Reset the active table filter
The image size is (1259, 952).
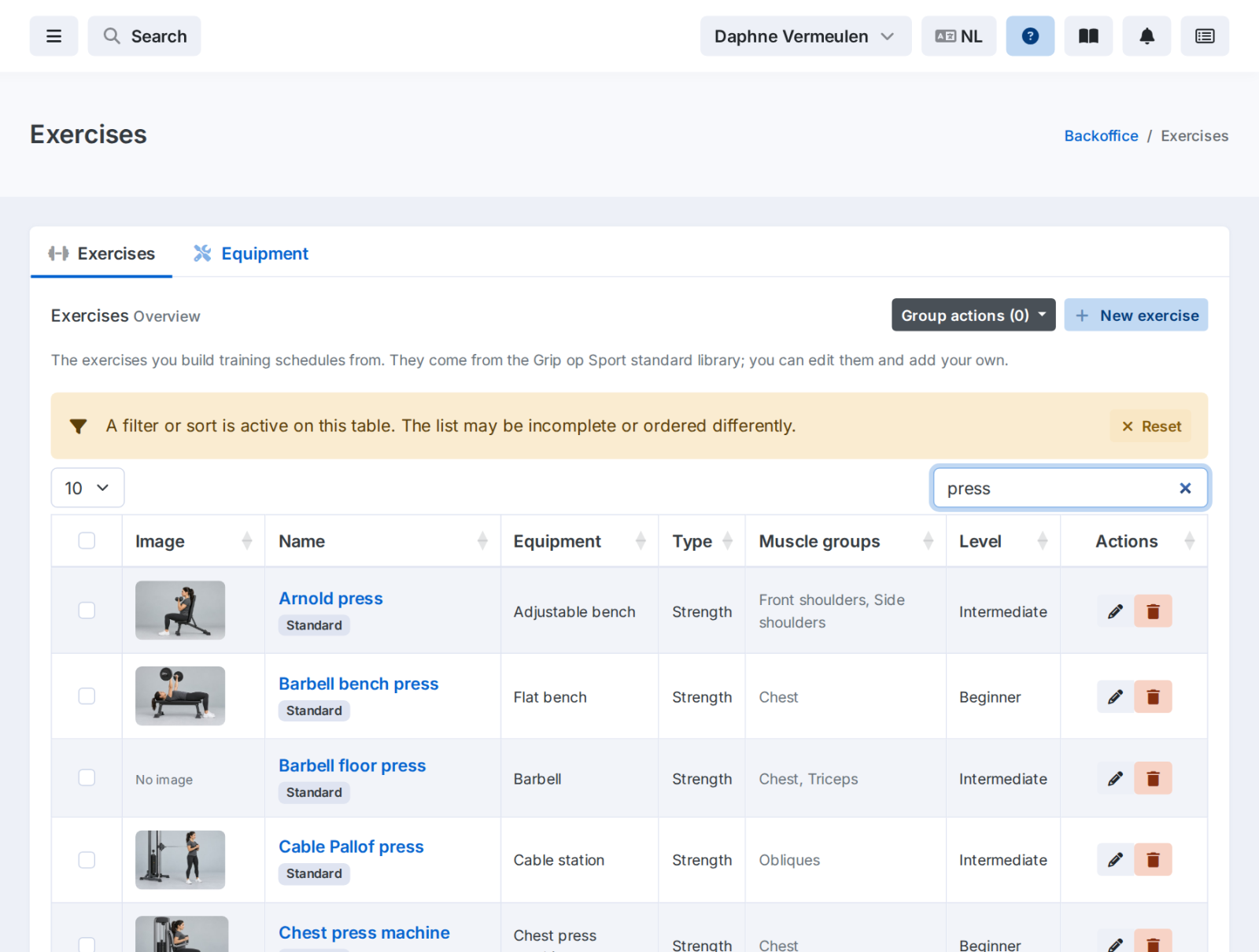tap(1151, 426)
